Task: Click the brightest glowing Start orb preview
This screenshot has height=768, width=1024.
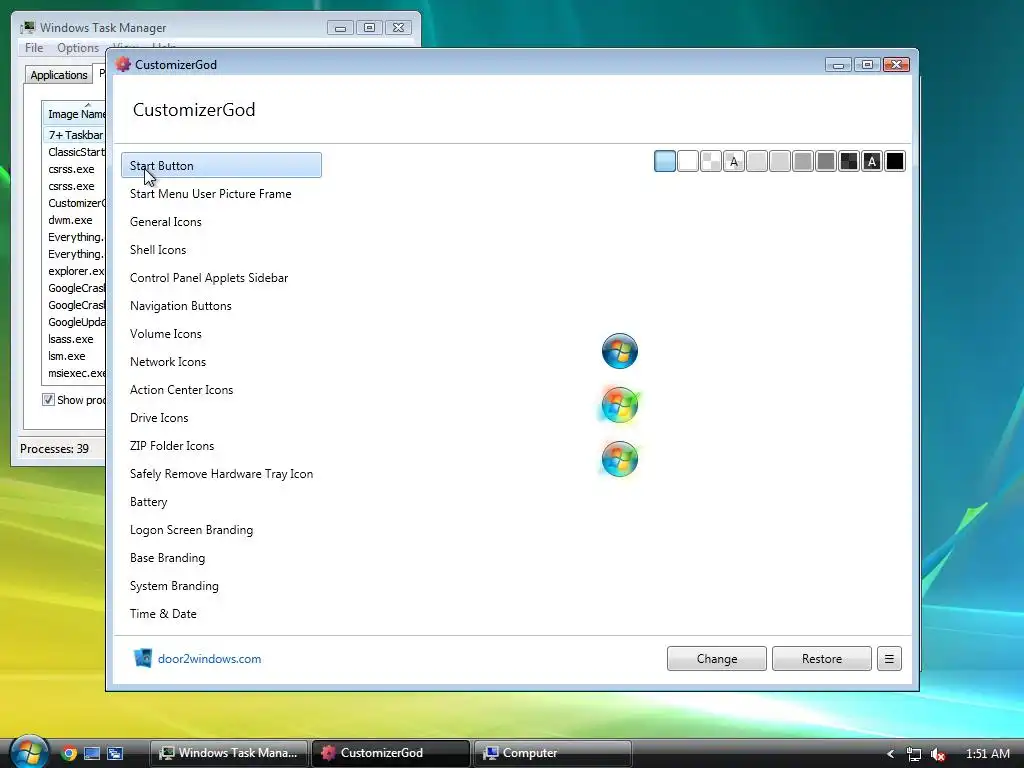Action: 619,405
